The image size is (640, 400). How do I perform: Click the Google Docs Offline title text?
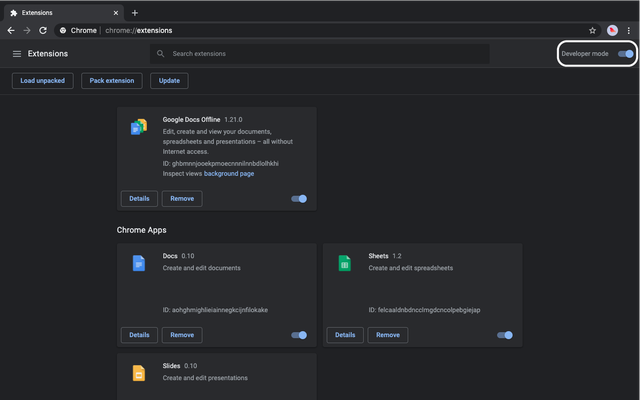pos(191,120)
